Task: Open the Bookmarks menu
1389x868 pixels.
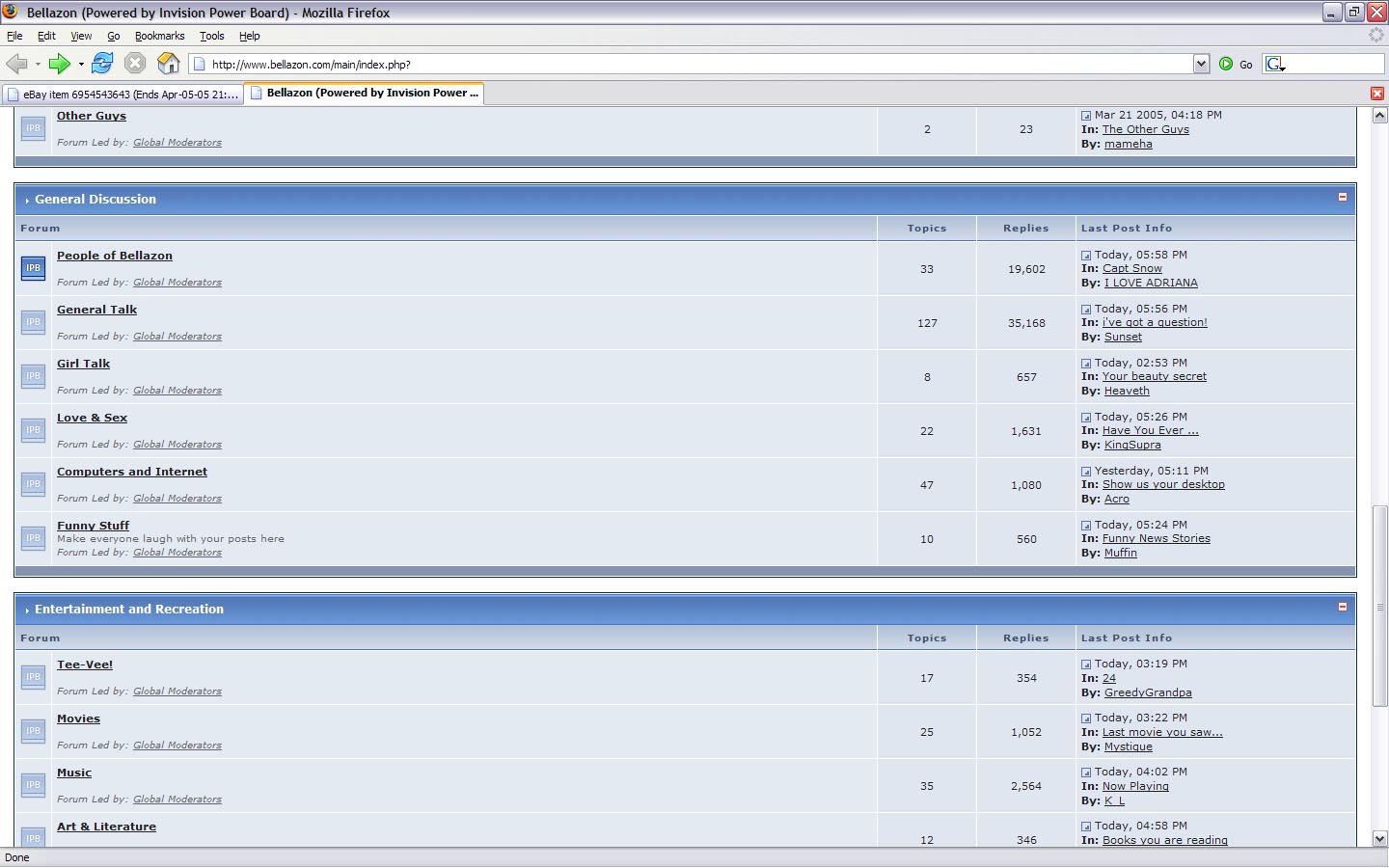Action: (x=159, y=36)
